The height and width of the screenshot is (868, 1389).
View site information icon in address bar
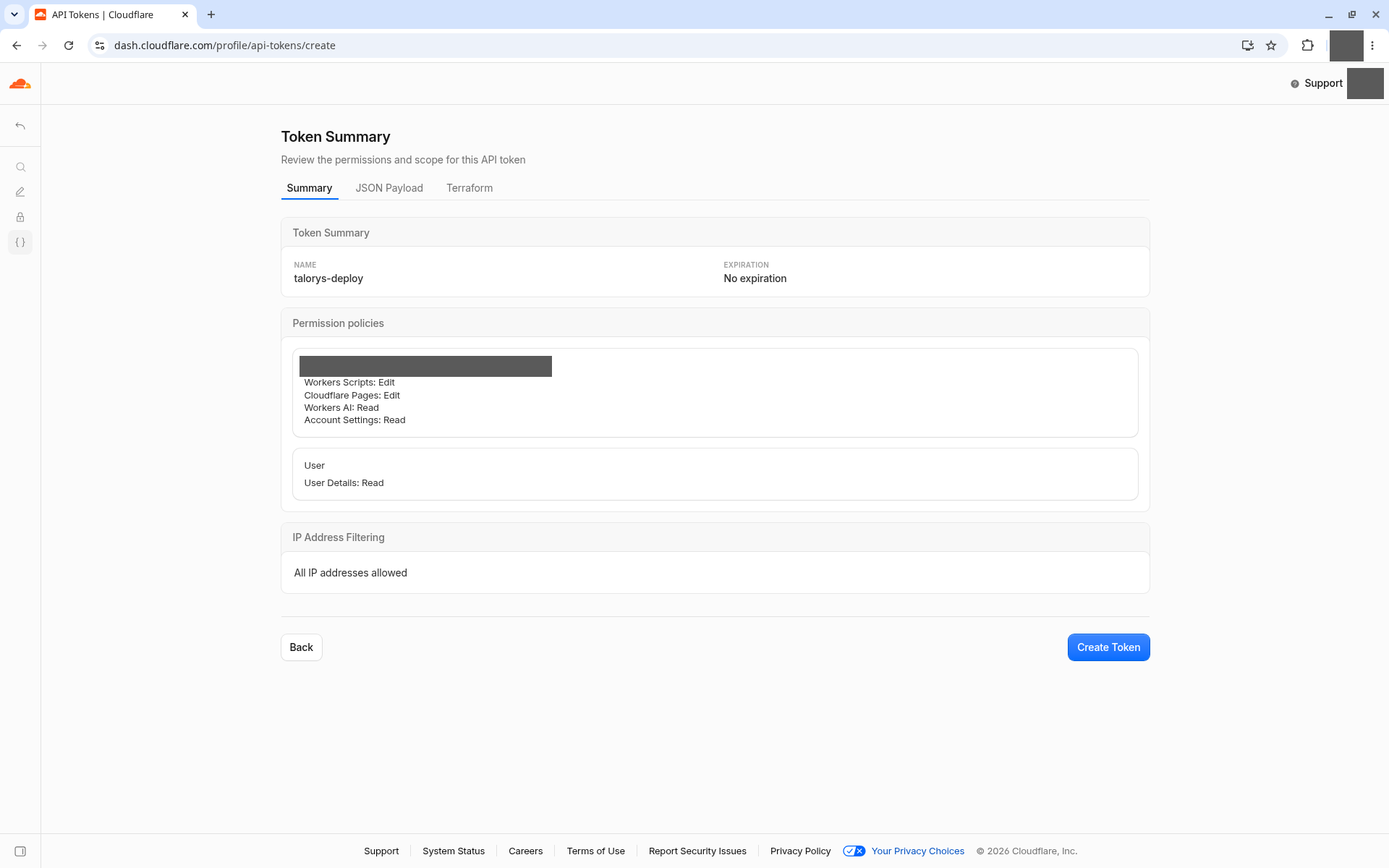100,46
